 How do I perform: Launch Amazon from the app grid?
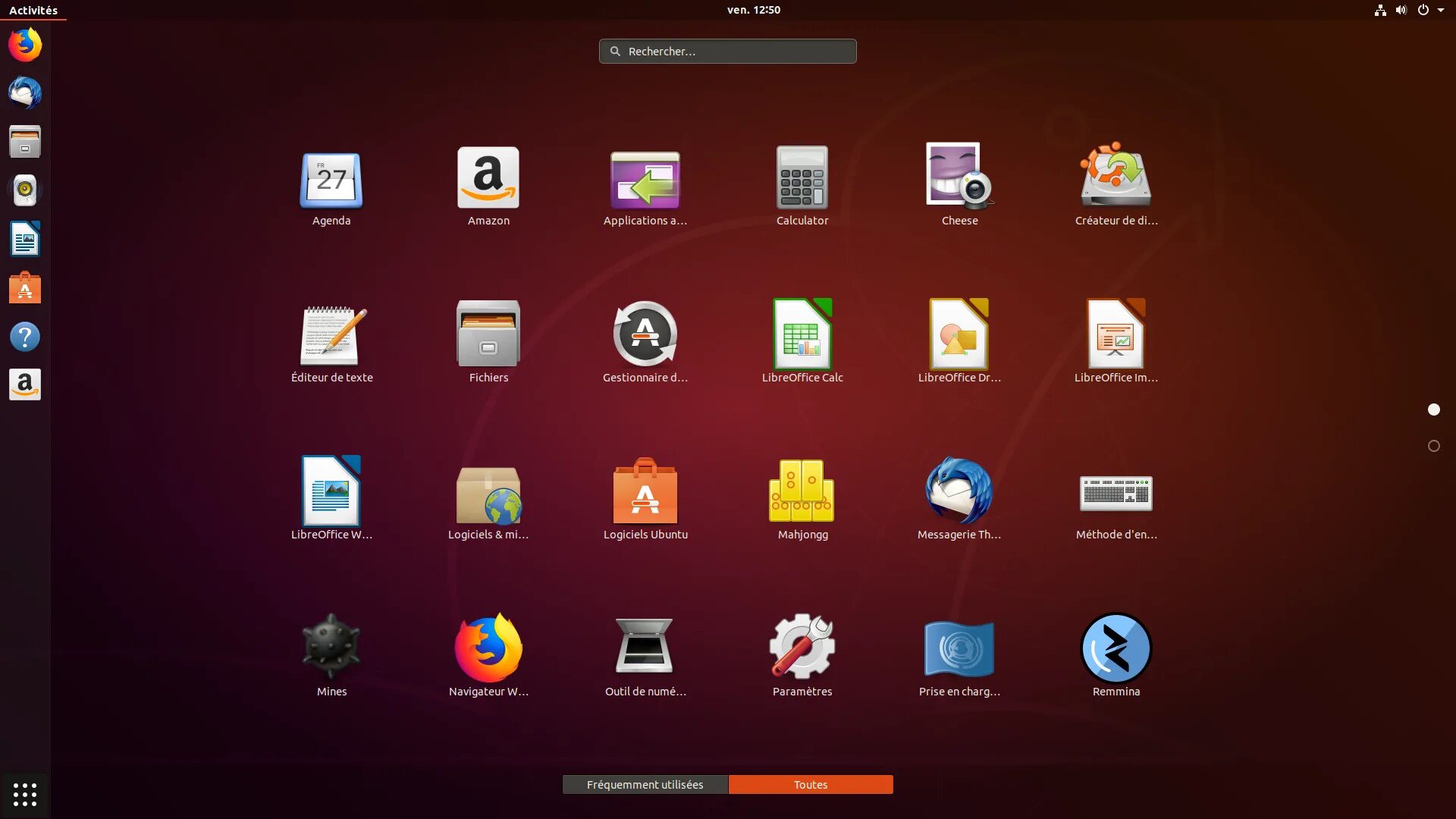488,177
